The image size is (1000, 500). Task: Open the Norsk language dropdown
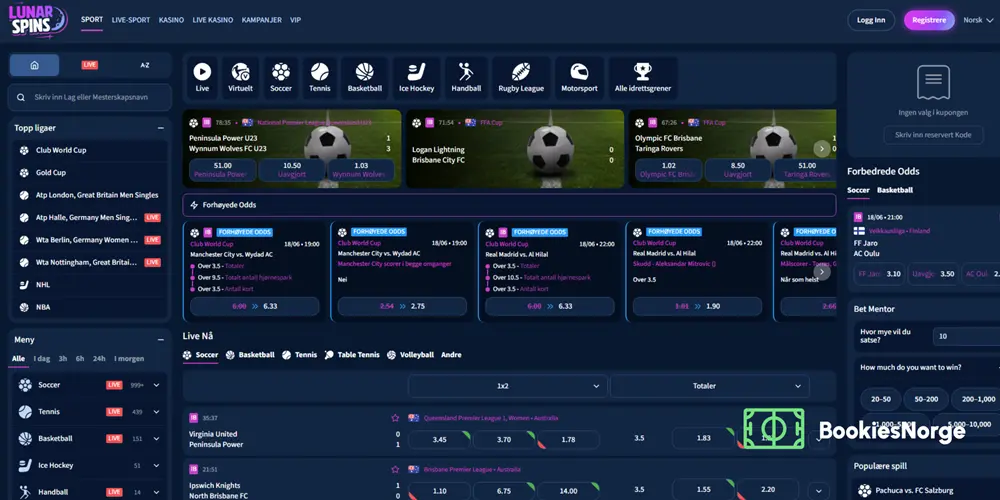(978, 20)
